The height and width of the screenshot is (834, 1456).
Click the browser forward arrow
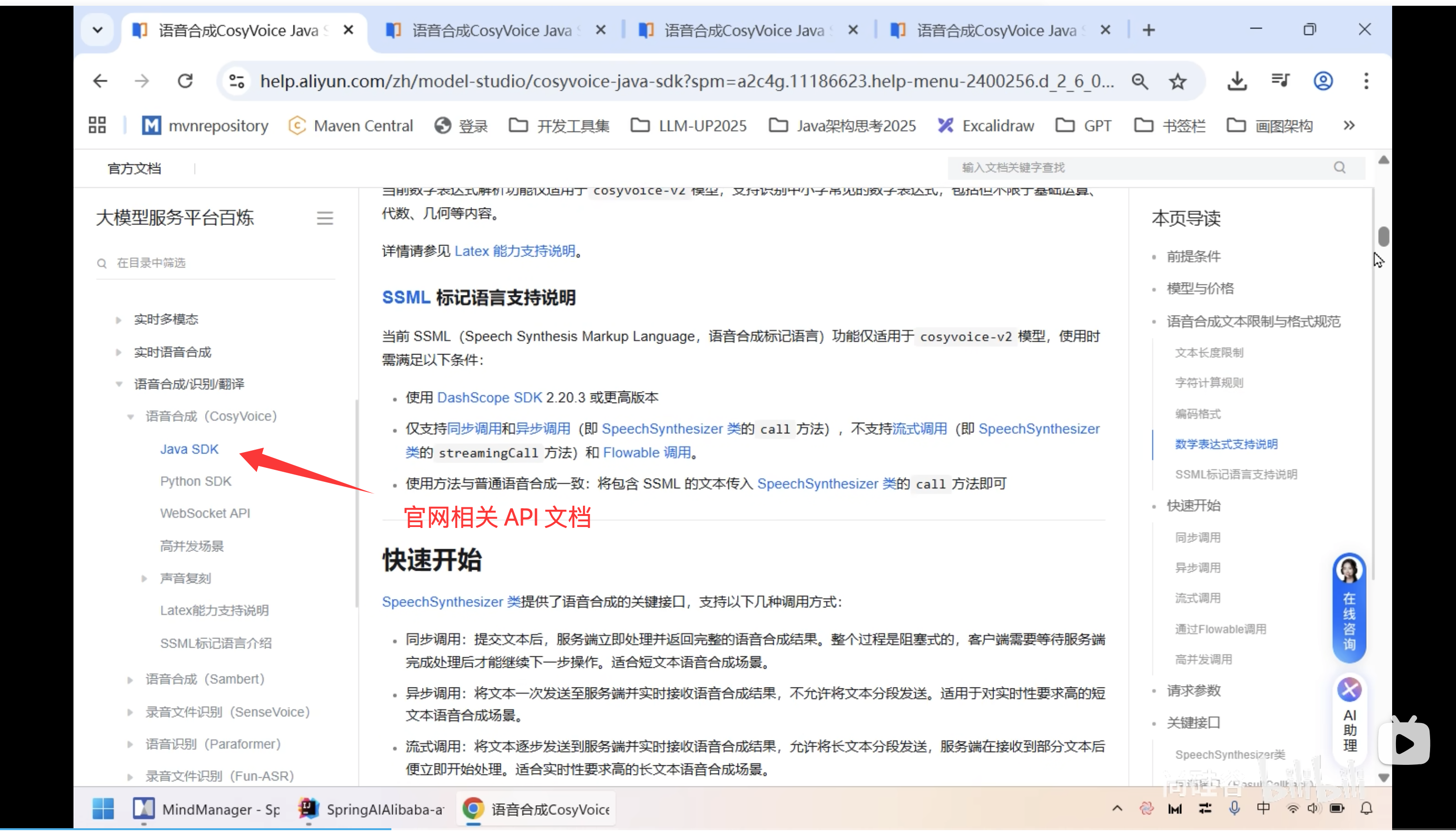pos(142,81)
